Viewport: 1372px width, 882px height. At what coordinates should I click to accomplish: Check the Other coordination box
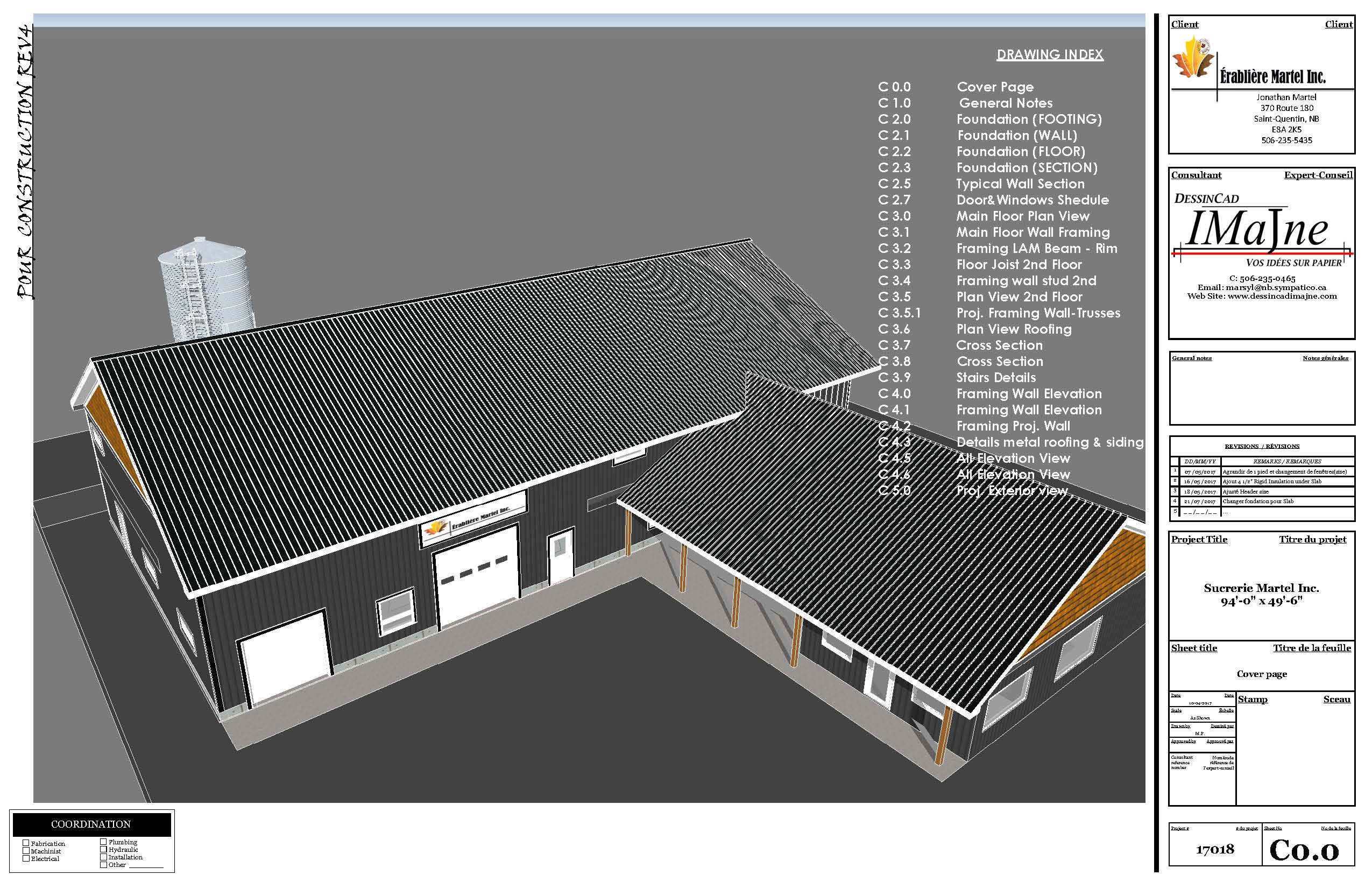coord(104,864)
